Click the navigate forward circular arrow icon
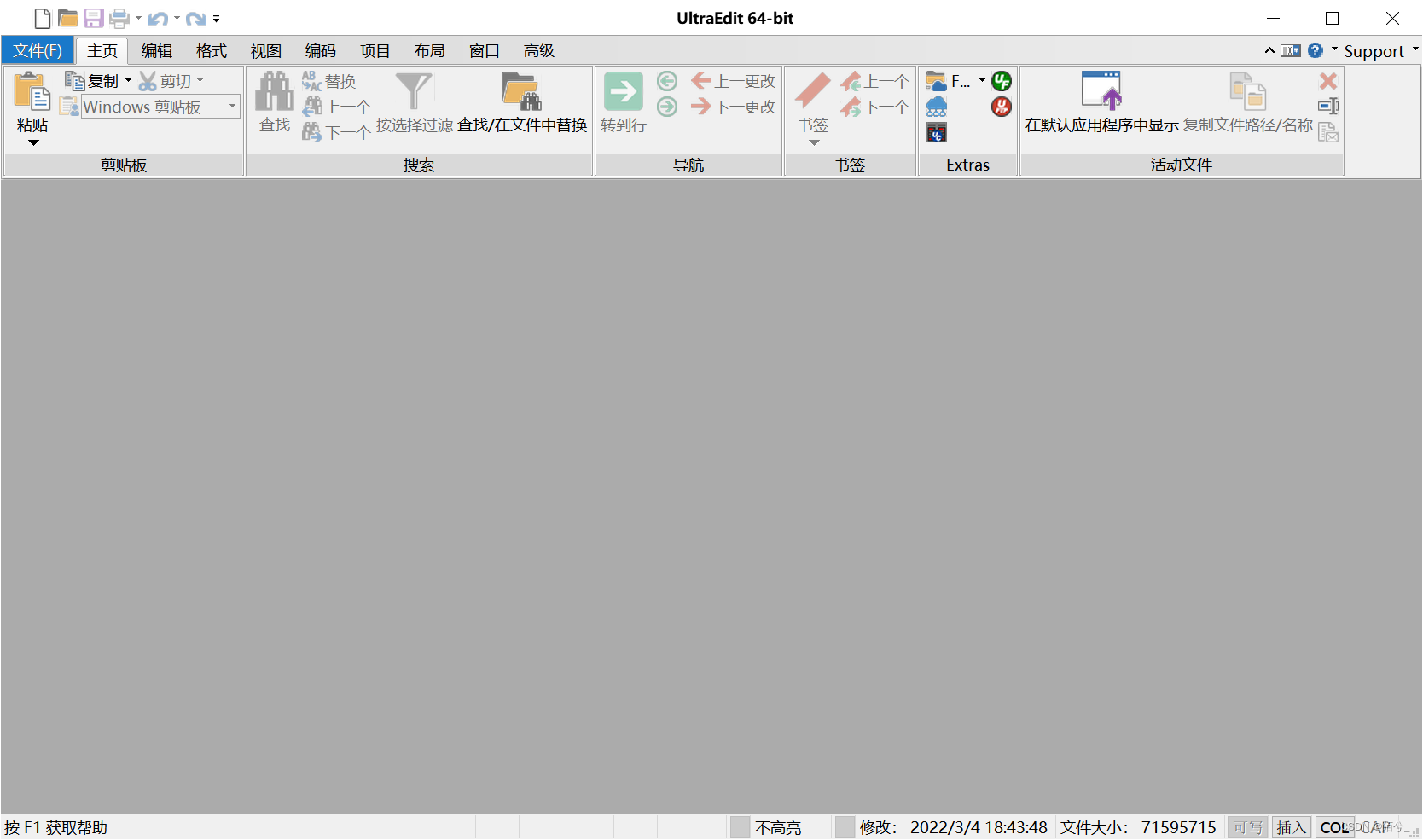The image size is (1423, 840). point(667,107)
